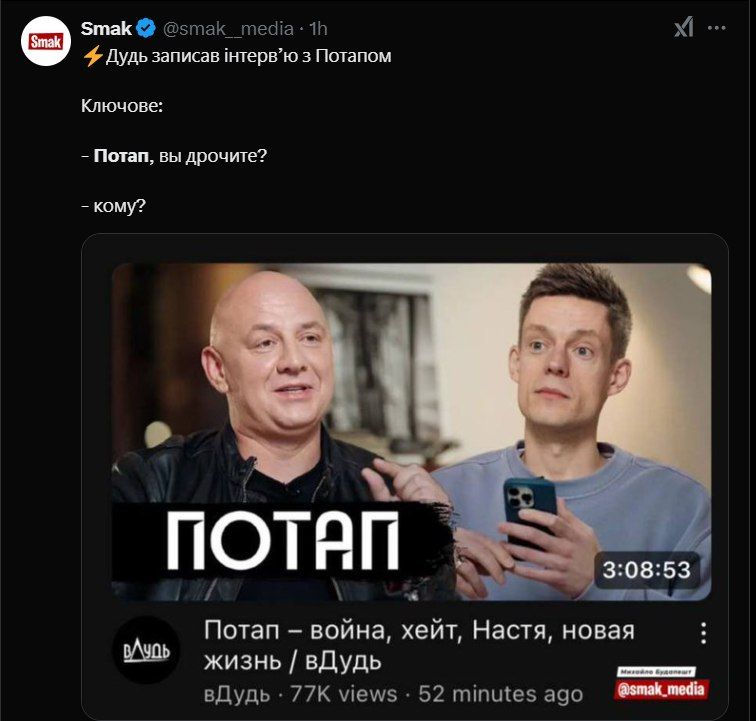Click the headline 'Дудь записав інтерв'ю з Потапом'
This screenshot has height=721, width=756.
(x=249, y=56)
